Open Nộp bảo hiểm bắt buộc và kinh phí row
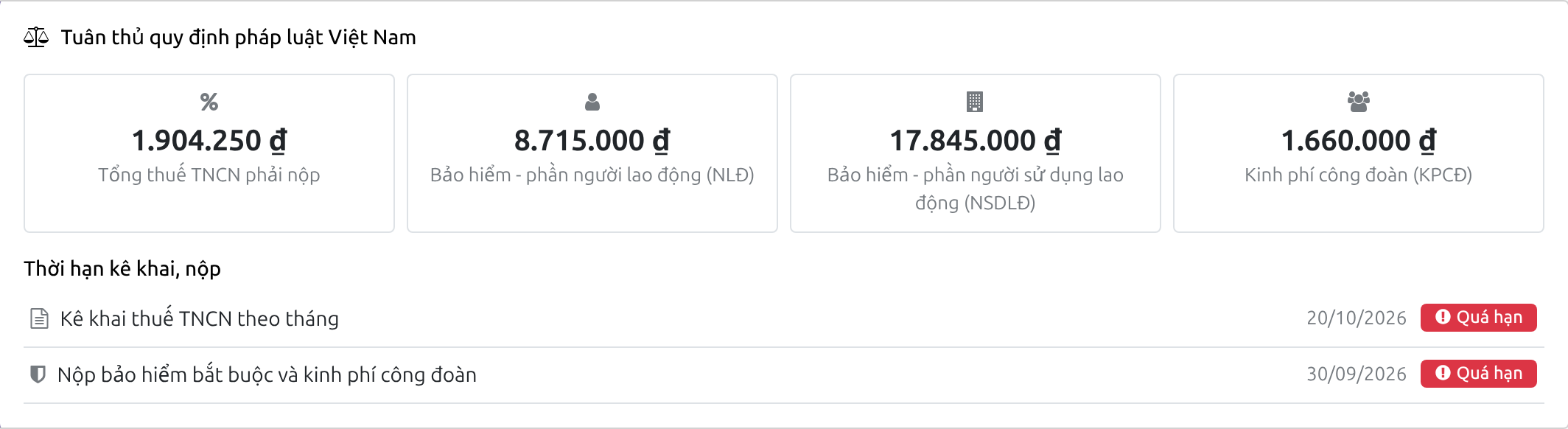Viewport: 1568px width, 429px height. [784, 375]
